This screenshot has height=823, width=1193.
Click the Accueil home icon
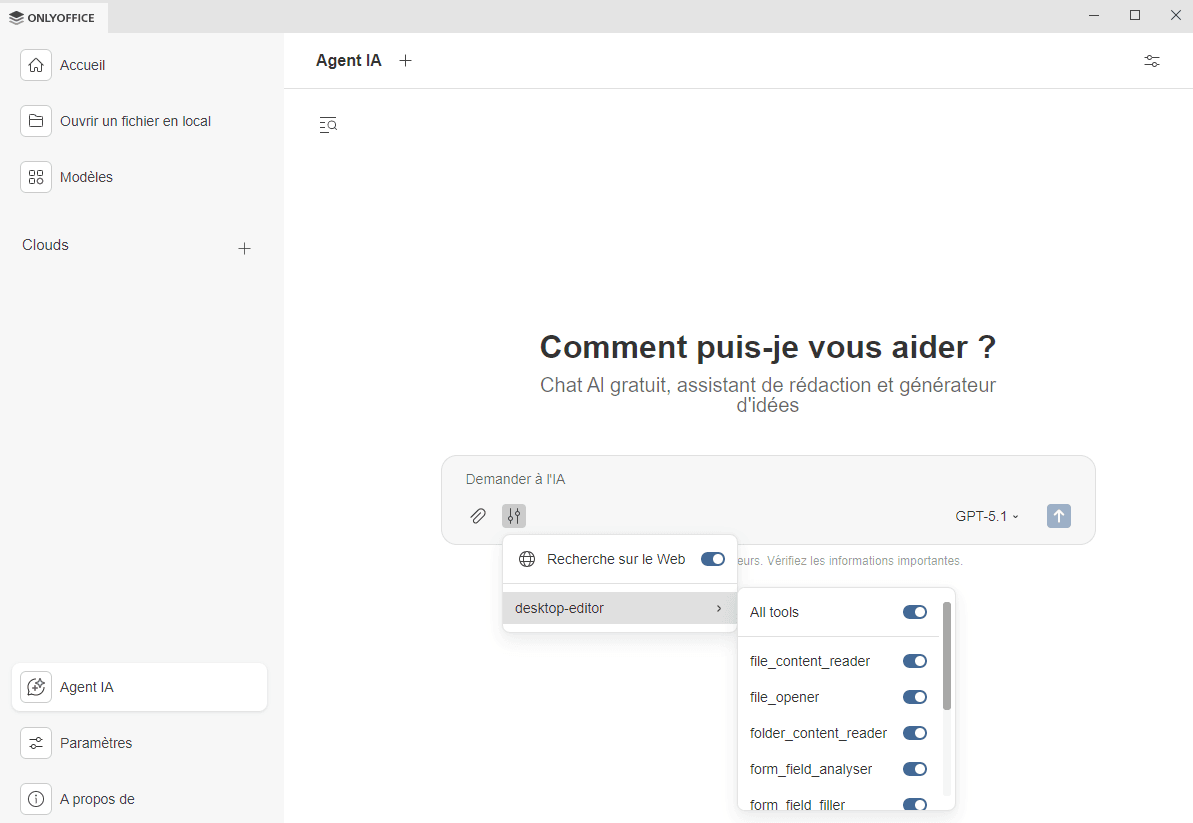36,65
